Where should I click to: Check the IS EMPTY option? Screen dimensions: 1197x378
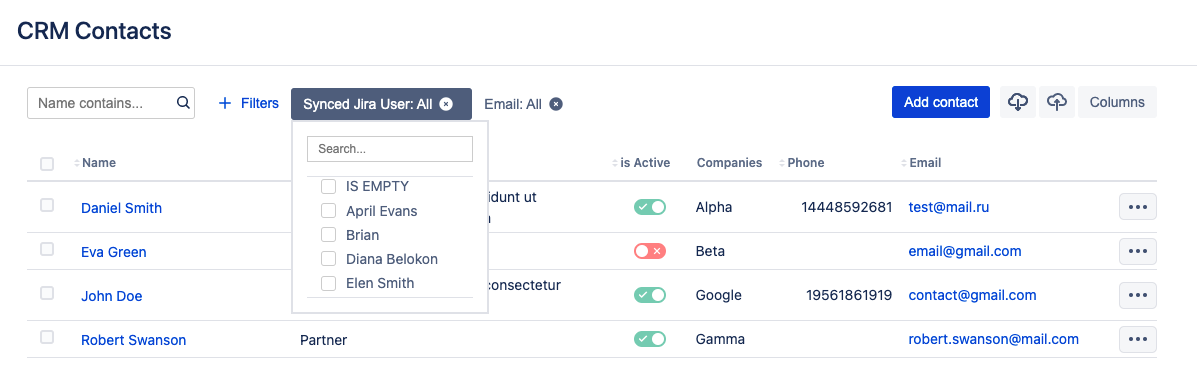[x=329, y=186]
